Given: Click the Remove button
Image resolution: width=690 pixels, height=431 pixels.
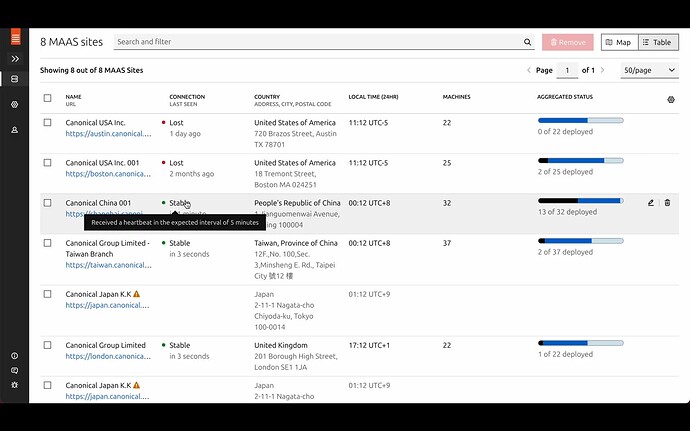Looking at the screenshot, I should (x=568, y=42).
